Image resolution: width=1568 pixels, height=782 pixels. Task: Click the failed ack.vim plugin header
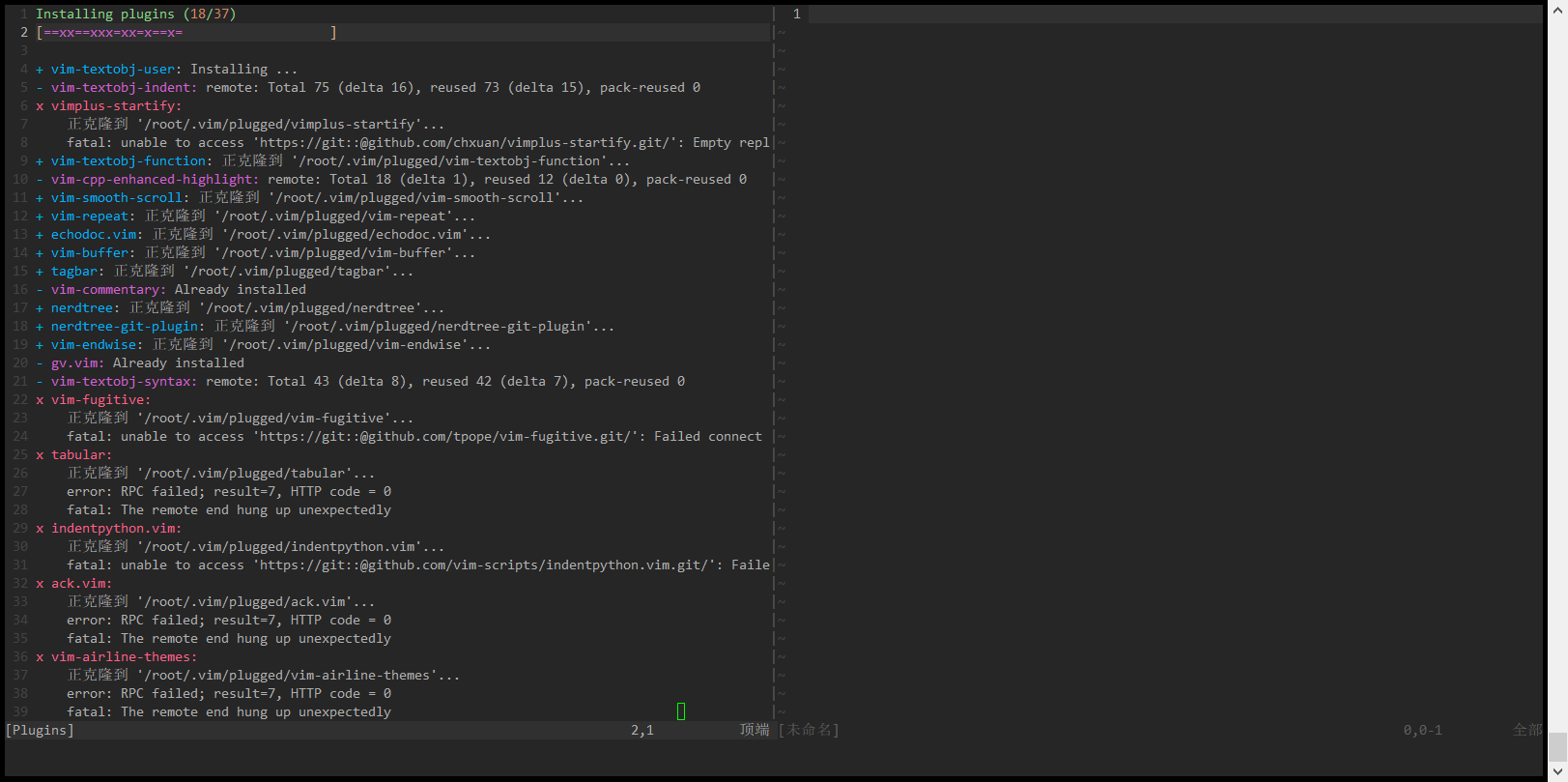pos(74,583)
